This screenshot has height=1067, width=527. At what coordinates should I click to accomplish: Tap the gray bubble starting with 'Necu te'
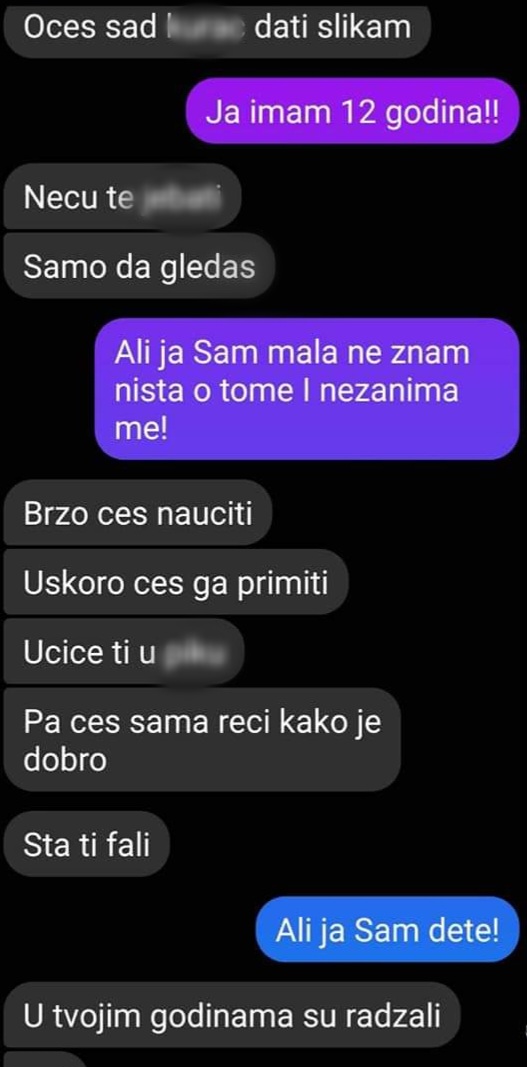123,197
